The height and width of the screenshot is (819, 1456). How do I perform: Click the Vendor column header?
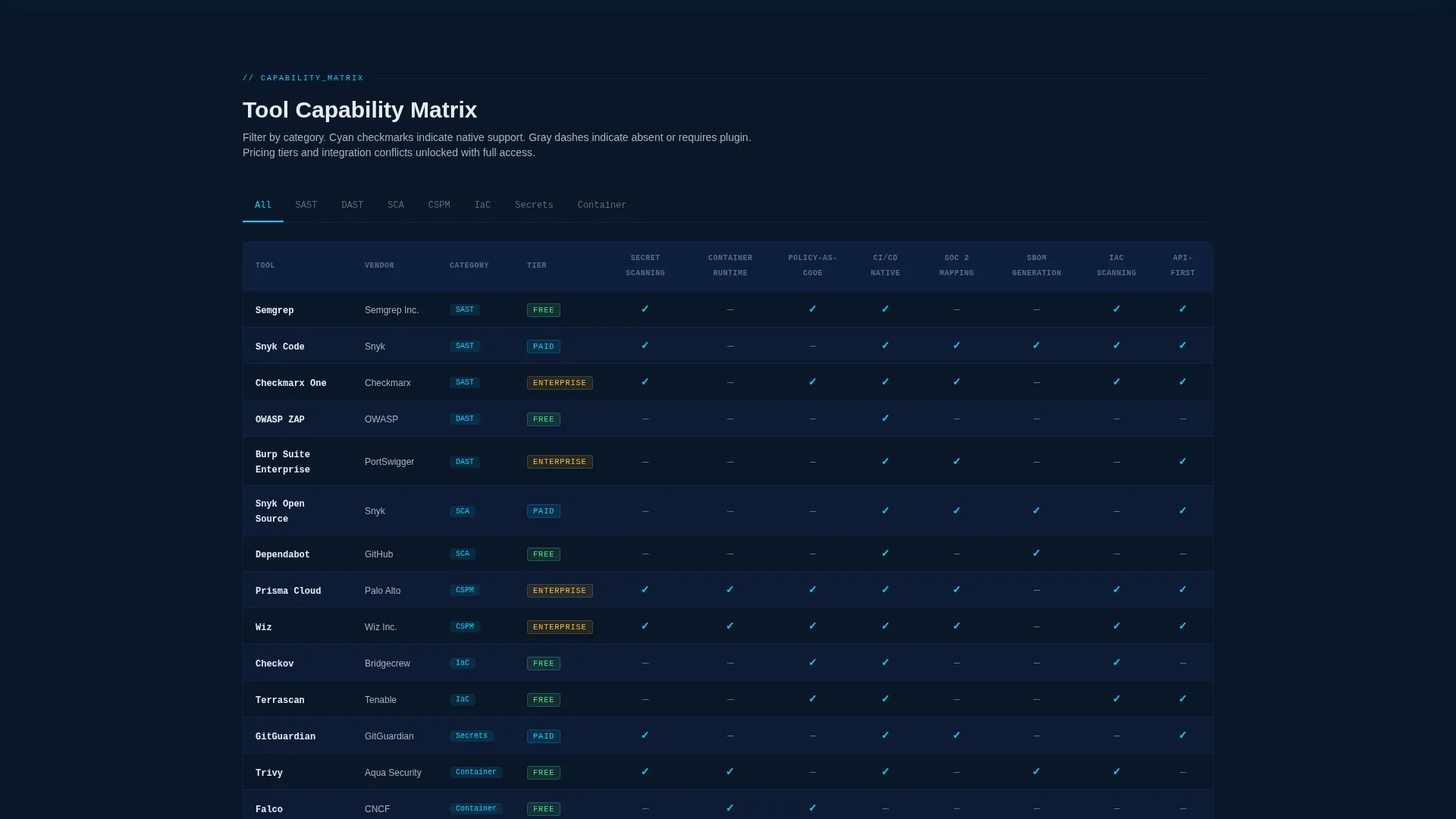click(379, 265)
